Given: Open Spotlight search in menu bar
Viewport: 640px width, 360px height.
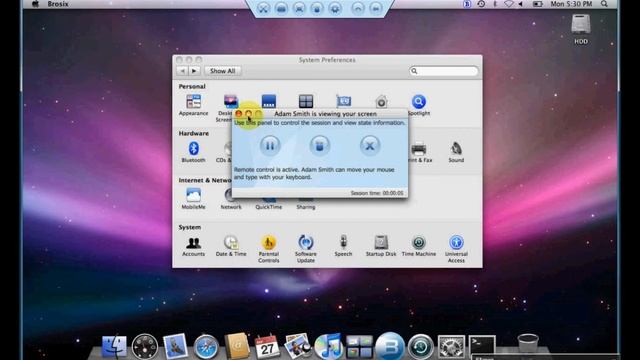Looking at the screenshot, I should (x=604, y=4).
